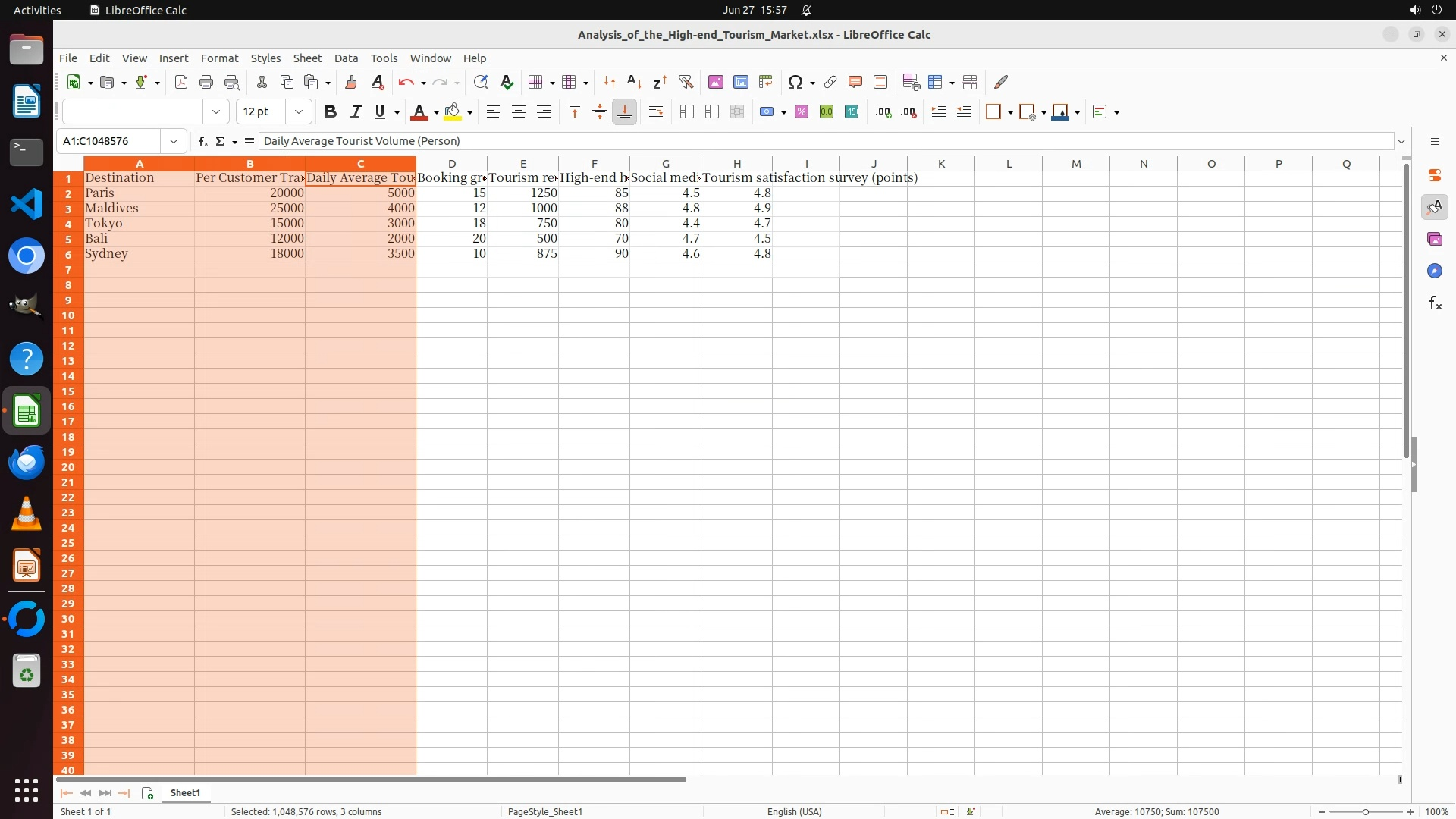This screenshot has width=1456, height=819.
Task: Click the zoom slider handle
Action: [x=1365, y=811]
